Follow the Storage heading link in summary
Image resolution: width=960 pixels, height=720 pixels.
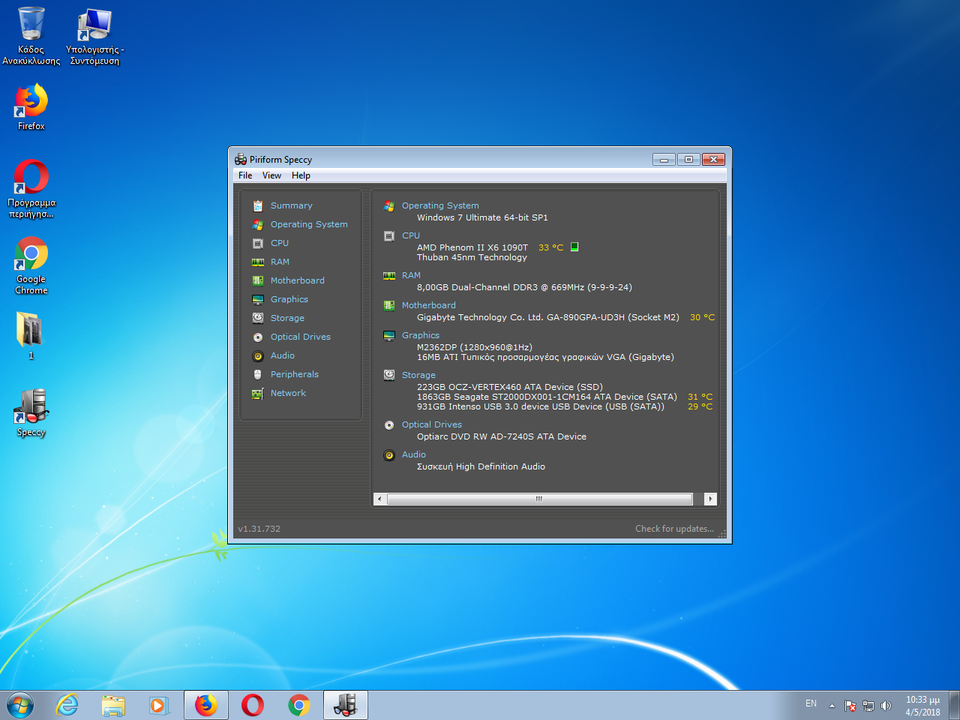click(x=419, y=375)
